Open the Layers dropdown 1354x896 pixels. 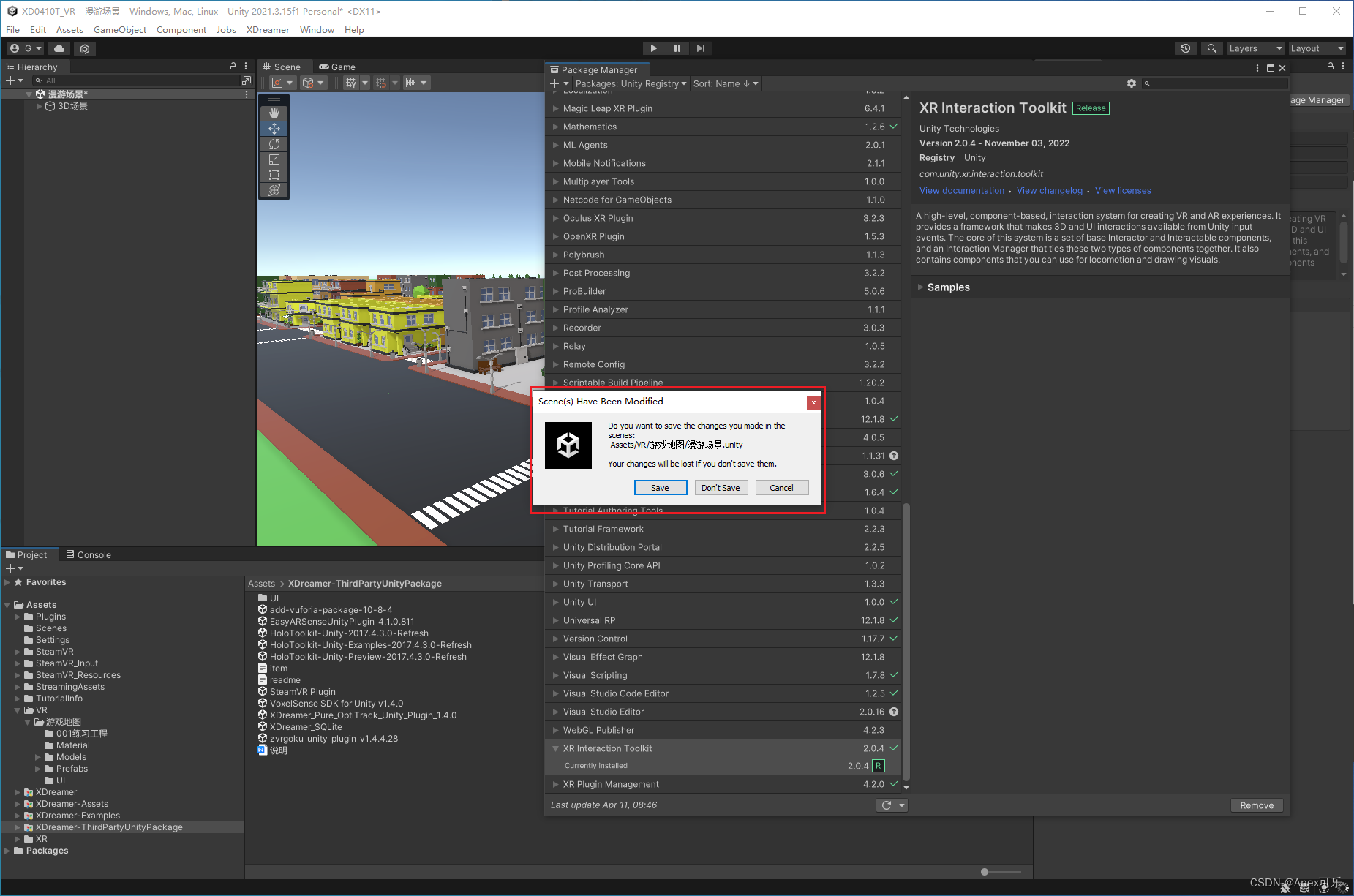[1255, 48]
